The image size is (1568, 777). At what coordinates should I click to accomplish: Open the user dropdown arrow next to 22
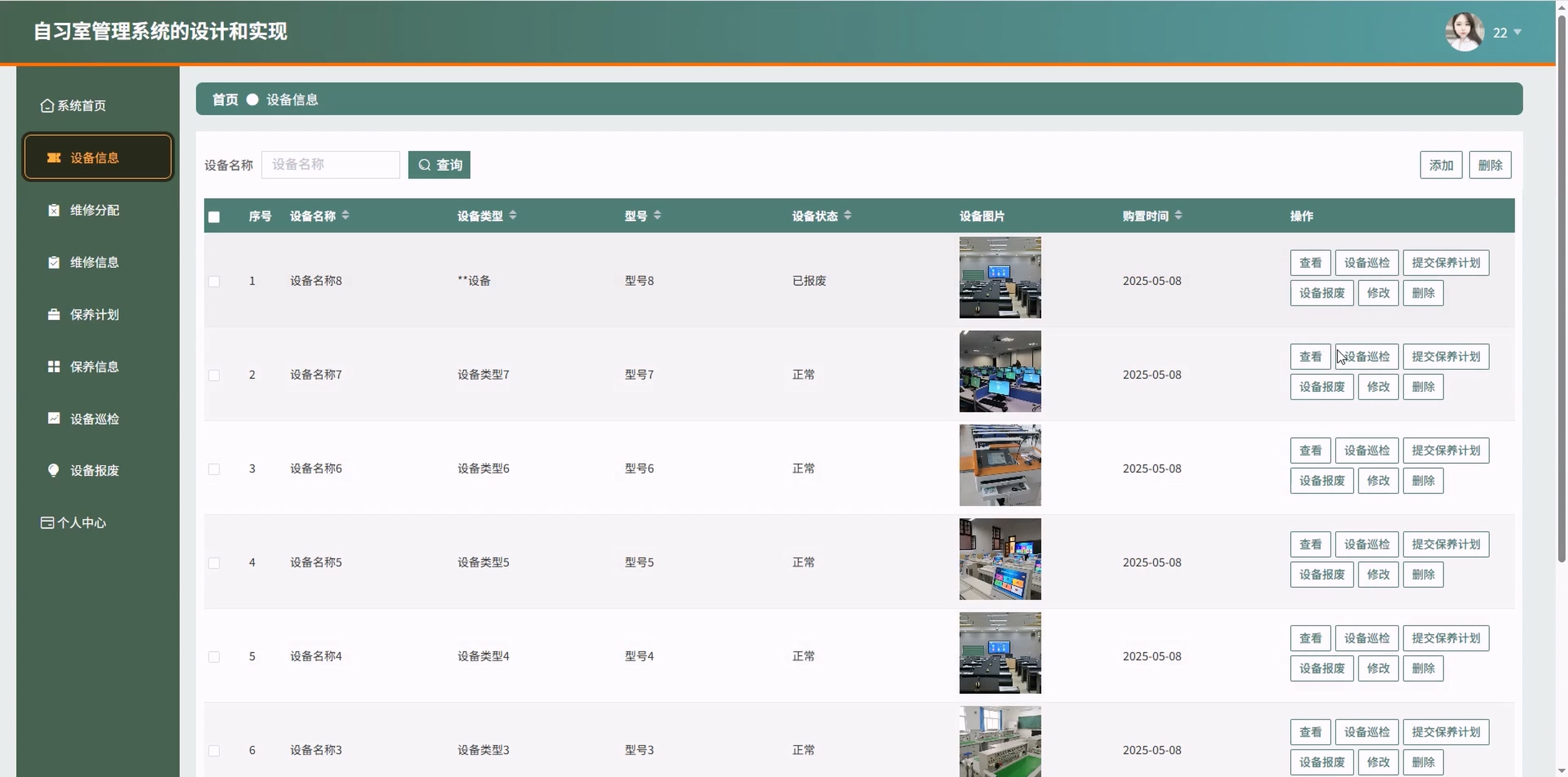1518,32
